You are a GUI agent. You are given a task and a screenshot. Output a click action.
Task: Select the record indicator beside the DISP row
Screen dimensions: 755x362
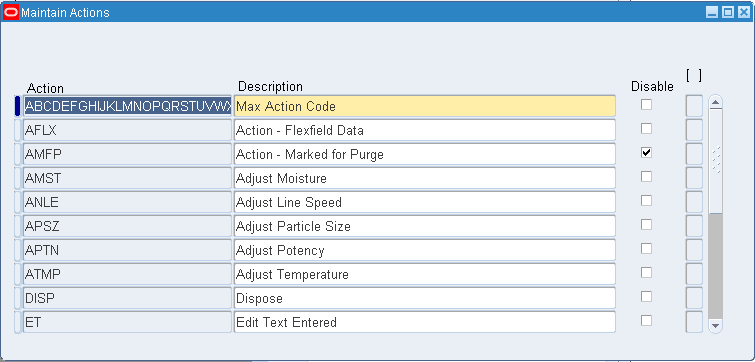coord(18,298)
